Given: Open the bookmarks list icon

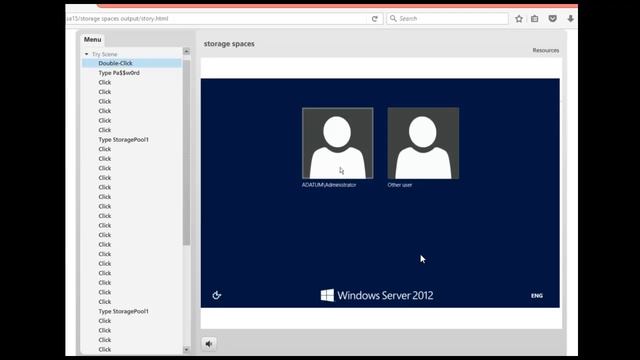Looking at the screenshot, I should point(535,19).
